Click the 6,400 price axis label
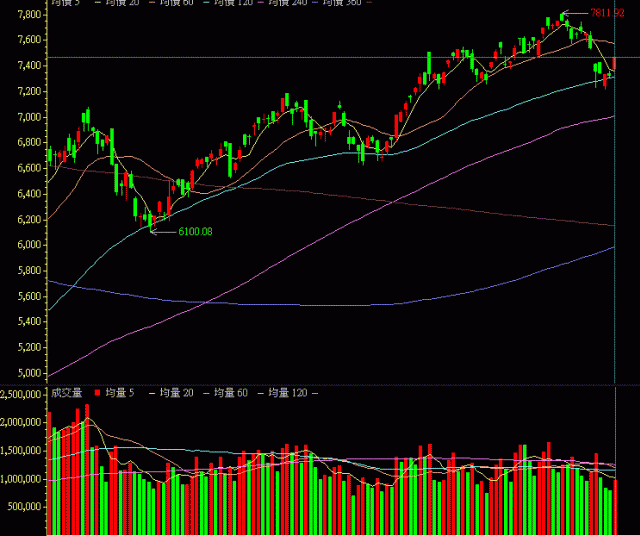 pos(29,194)
